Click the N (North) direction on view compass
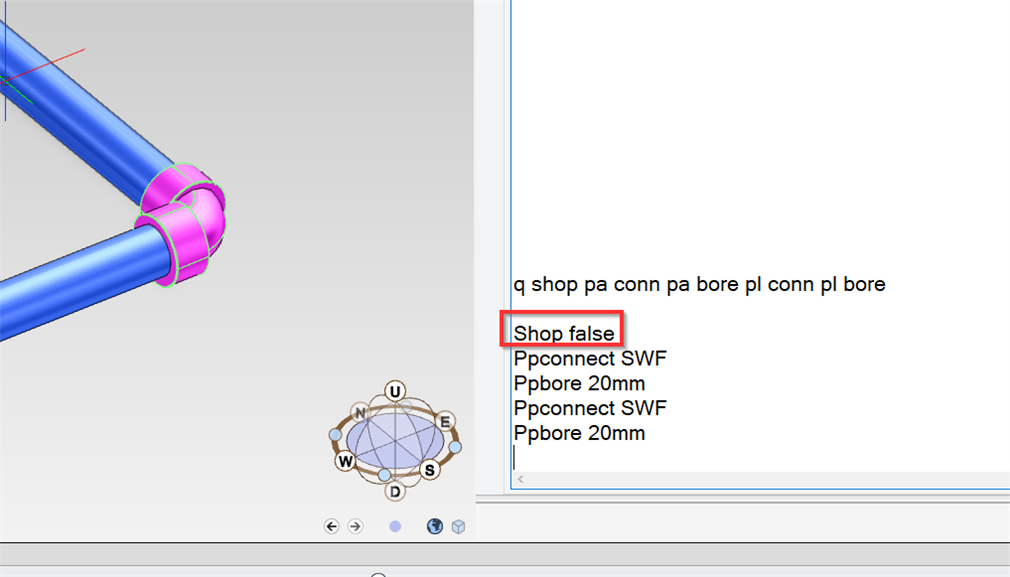1010x577 pixels. click(x=360, y=413)
